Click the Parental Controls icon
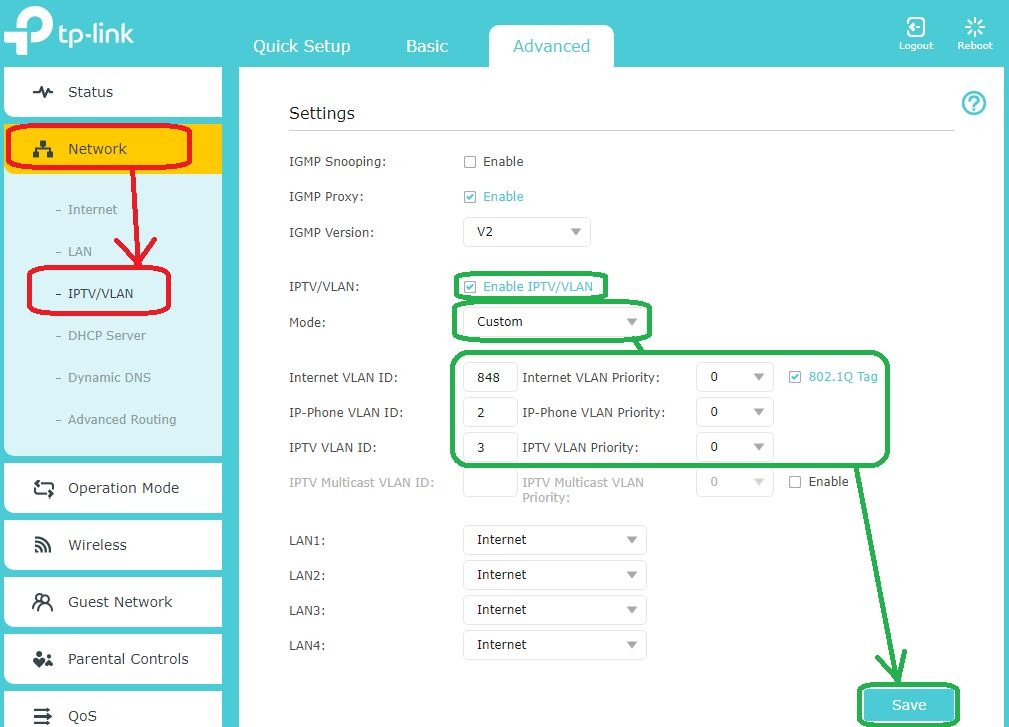This screenshot has width=1009, height=727. 43,659
